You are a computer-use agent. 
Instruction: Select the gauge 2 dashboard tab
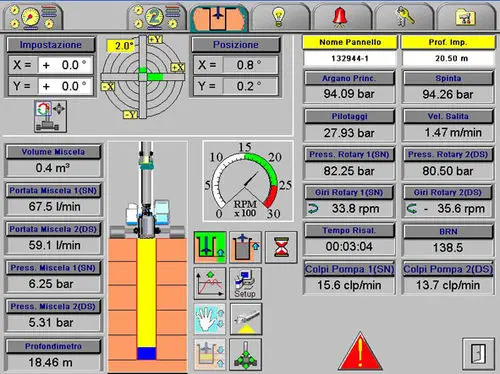(x=156, y=17)
